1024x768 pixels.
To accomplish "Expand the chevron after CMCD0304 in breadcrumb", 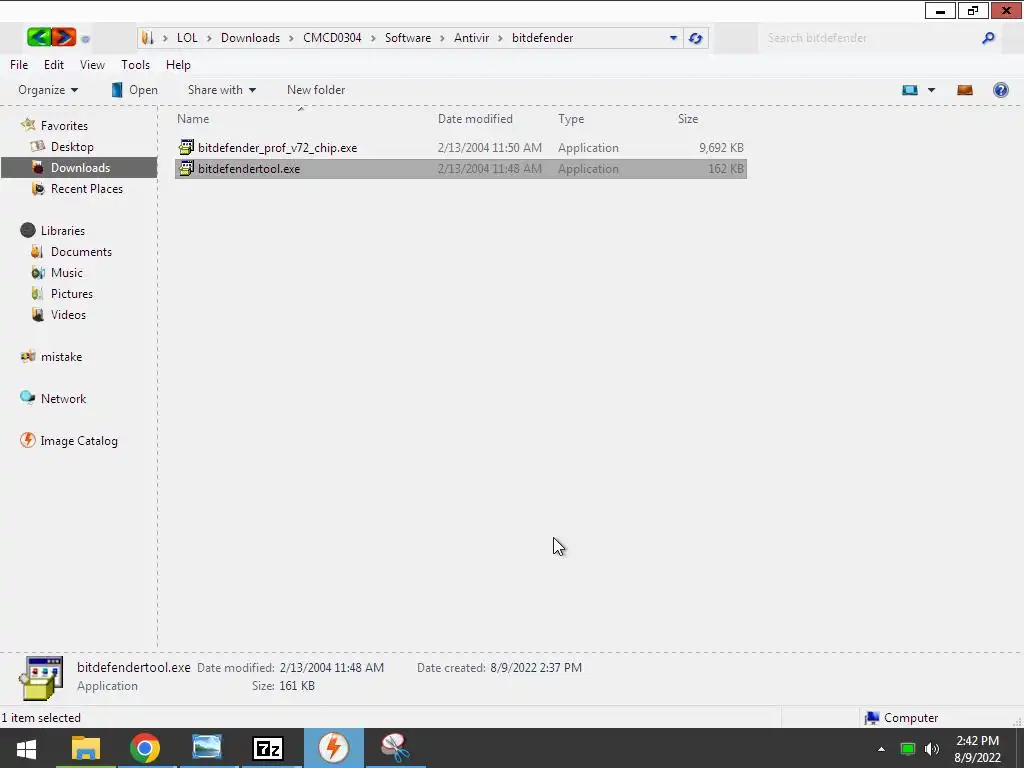I will tap(373, 38).
